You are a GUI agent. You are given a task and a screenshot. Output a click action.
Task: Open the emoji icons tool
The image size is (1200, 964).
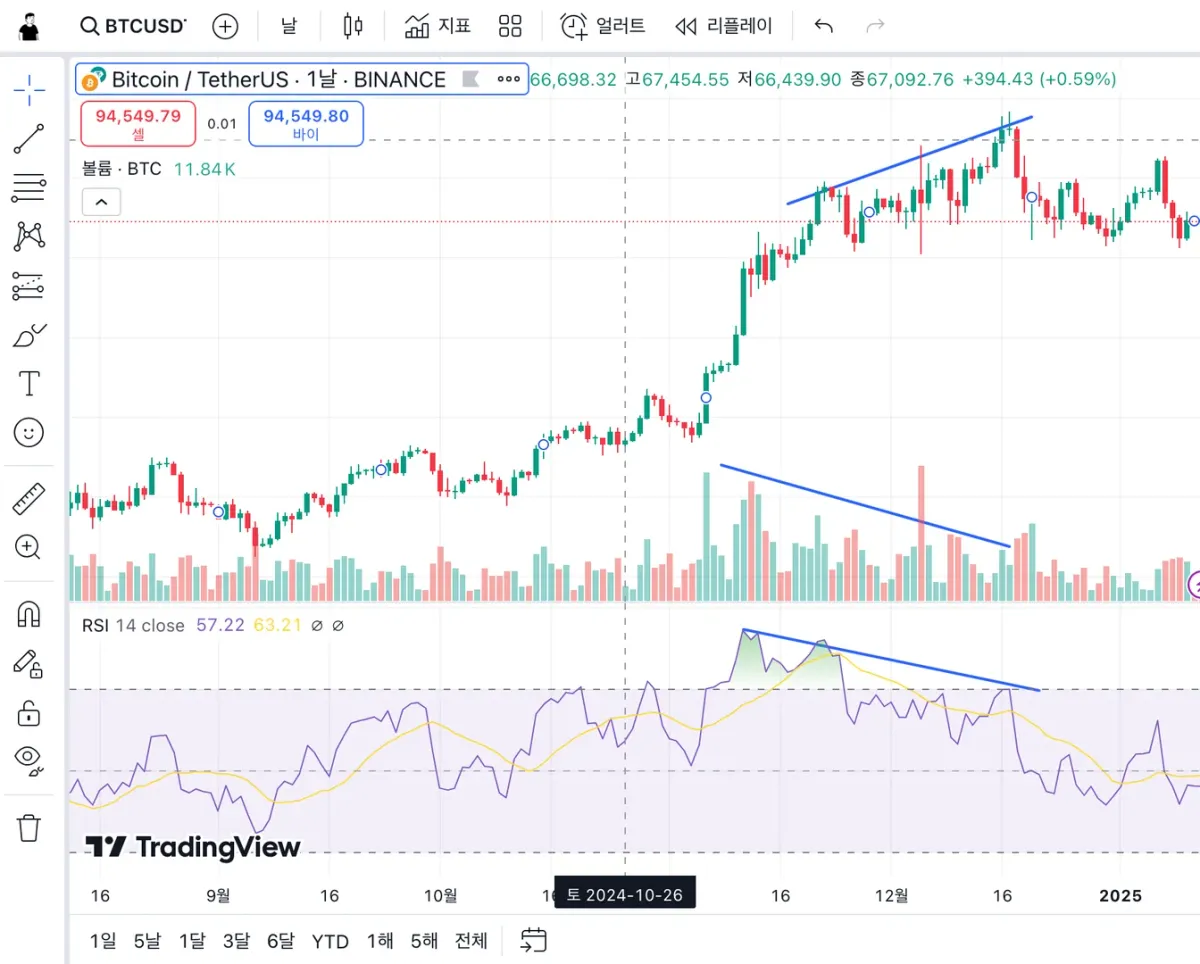[x=29, y=432]
